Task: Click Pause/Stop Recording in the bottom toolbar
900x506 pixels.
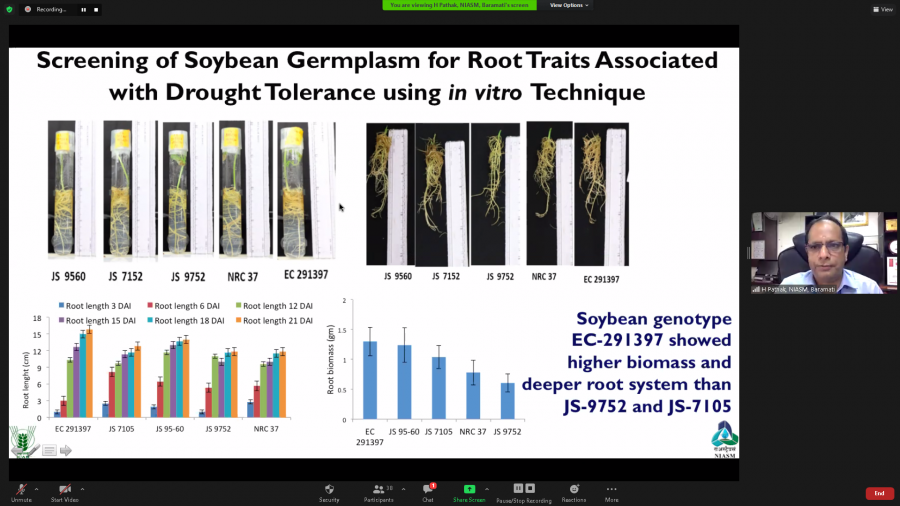Action: [525, 490]
